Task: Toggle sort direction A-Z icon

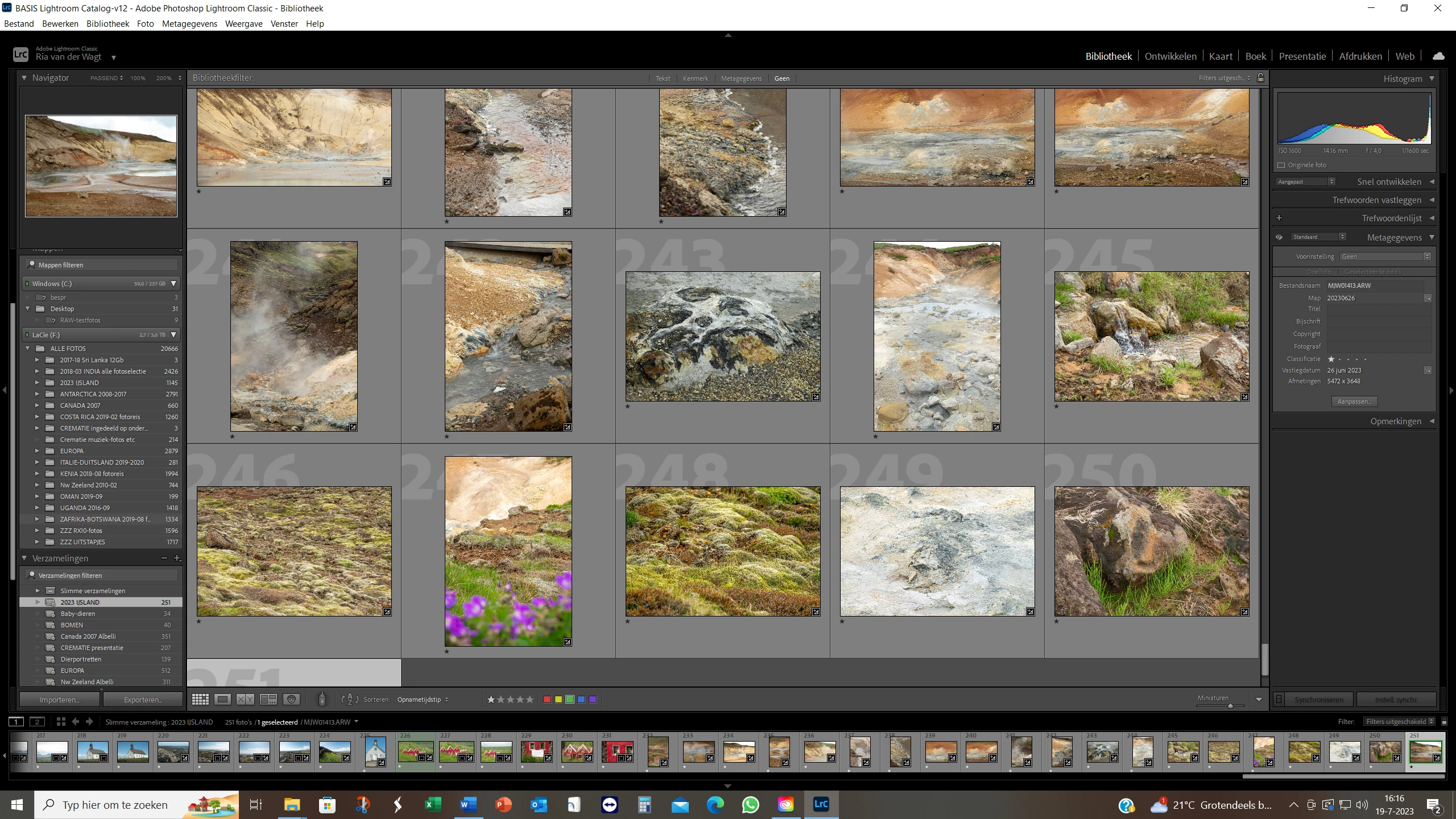Action: coord(349,700)
